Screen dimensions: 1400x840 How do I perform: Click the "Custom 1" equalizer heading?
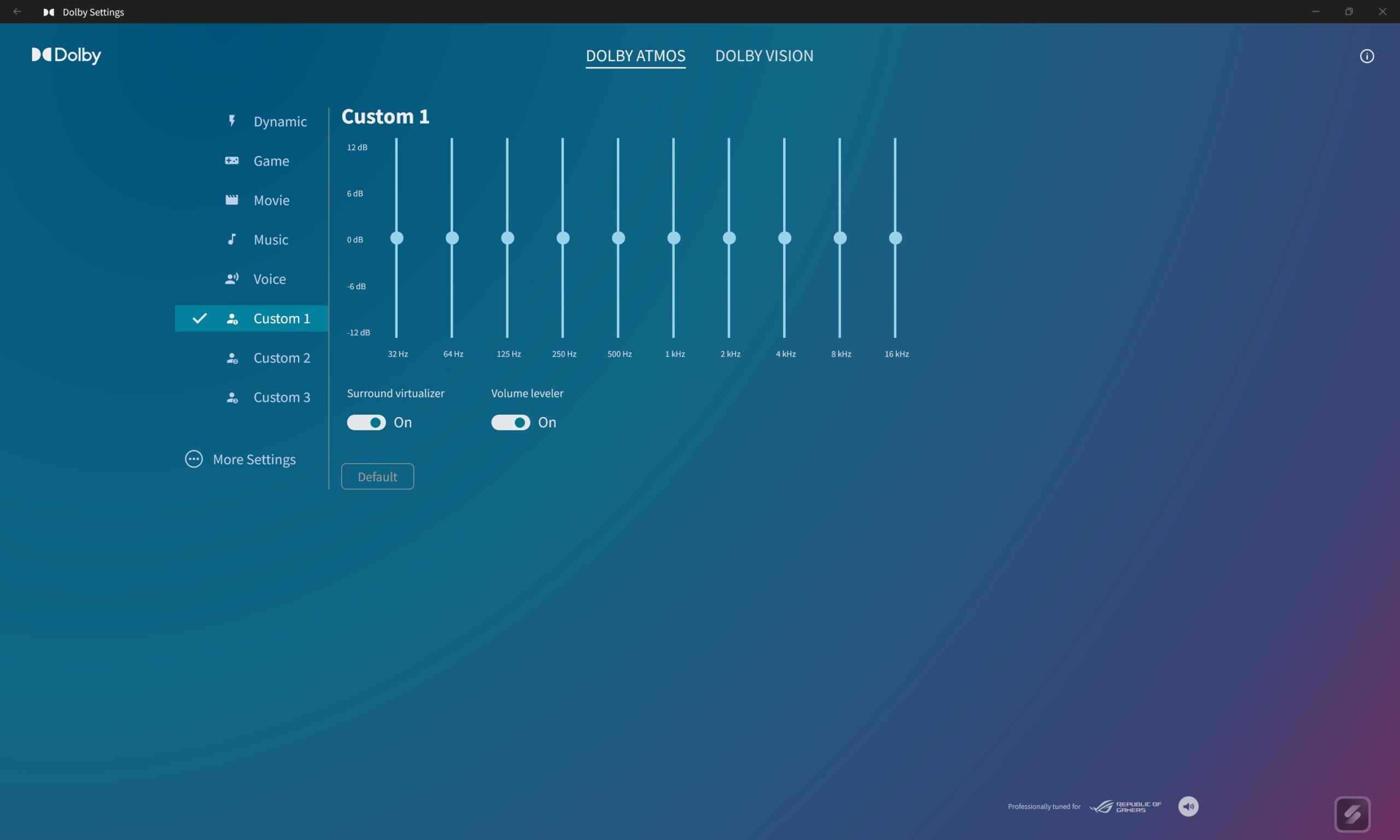click(386, 116)
